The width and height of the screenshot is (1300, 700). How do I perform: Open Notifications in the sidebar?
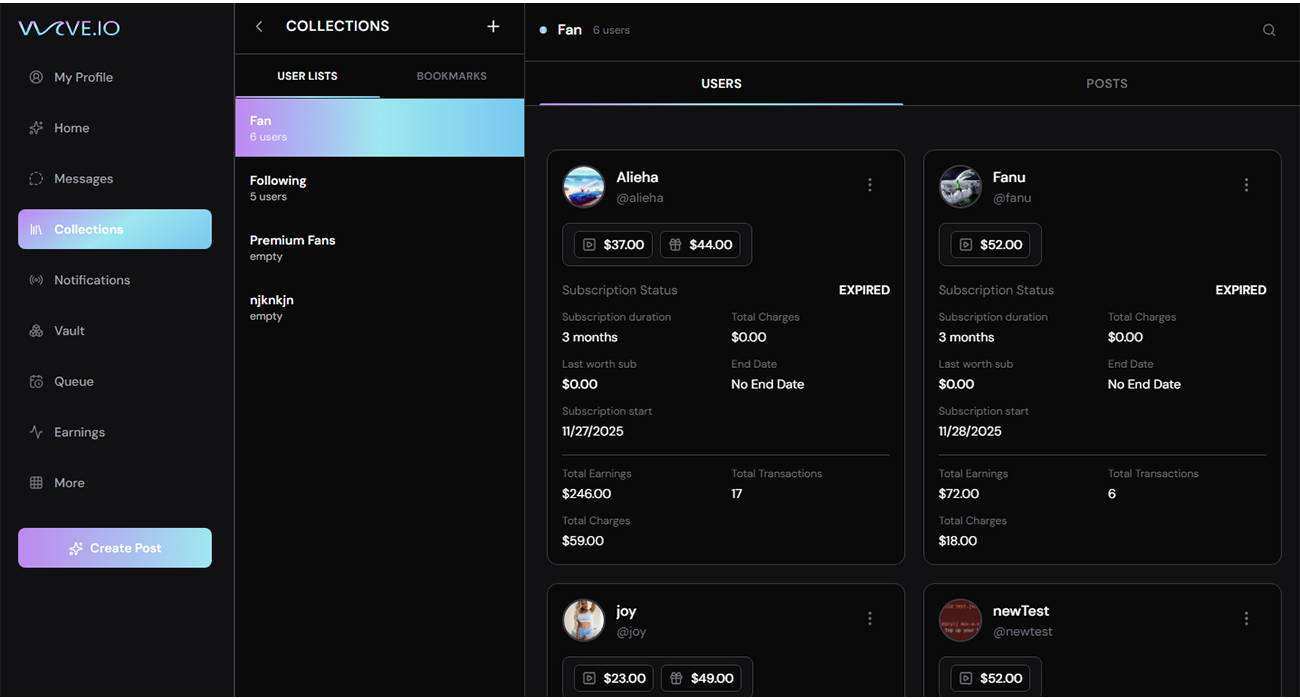[91, 280]
